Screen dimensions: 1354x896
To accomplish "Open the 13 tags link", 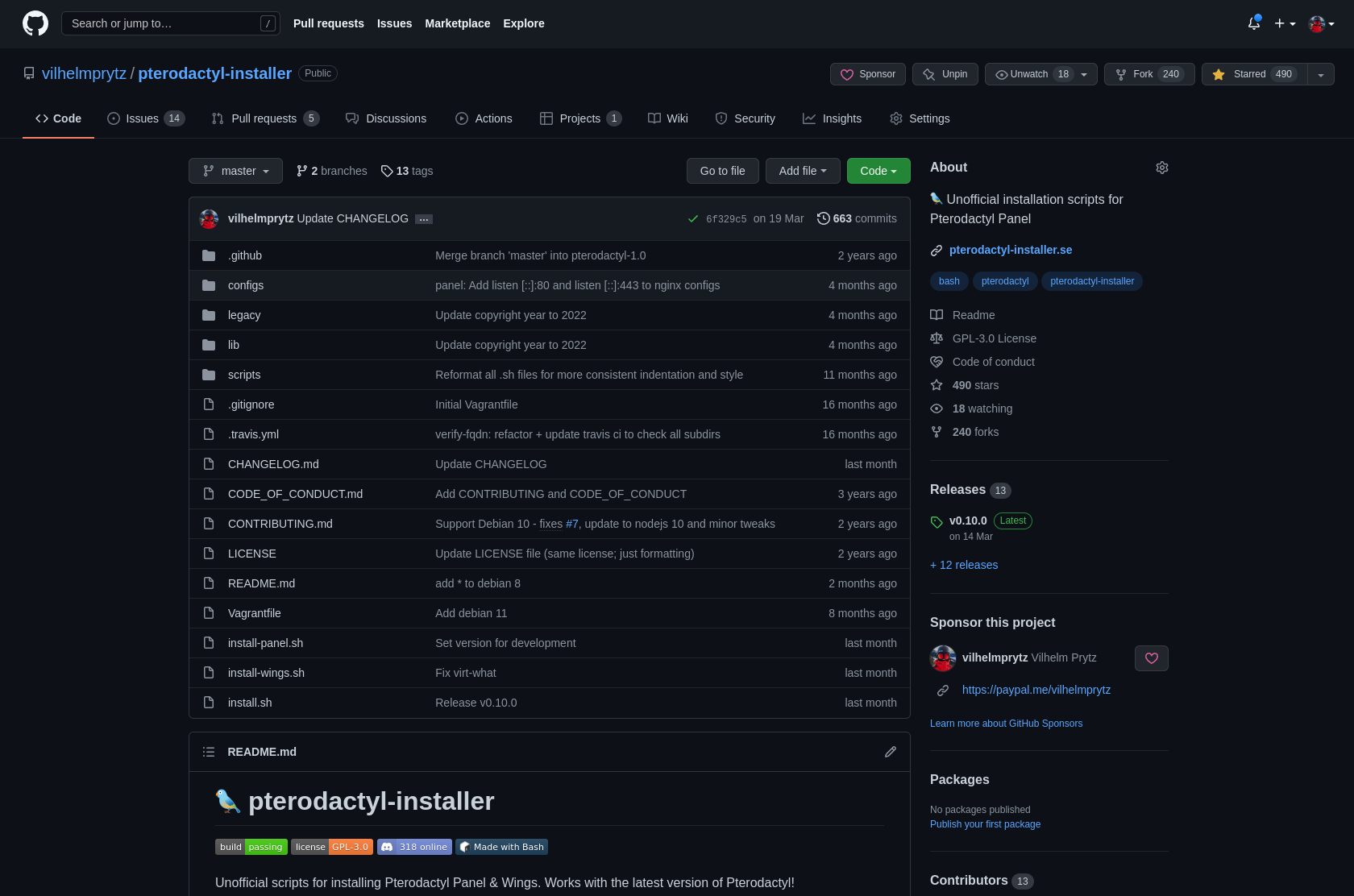I will click(x=407, y=171).
